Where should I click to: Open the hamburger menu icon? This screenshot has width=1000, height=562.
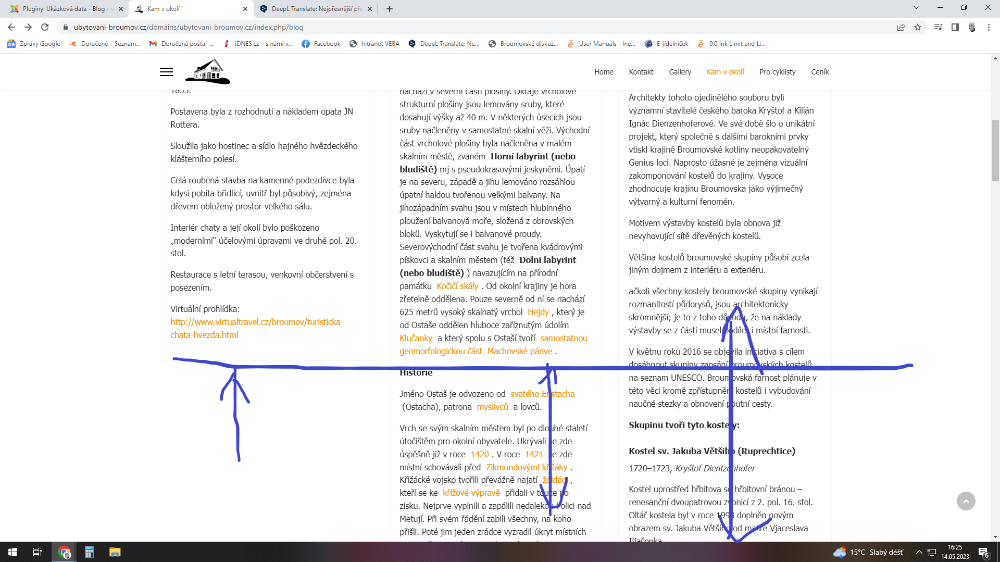(x=166, y=72)
